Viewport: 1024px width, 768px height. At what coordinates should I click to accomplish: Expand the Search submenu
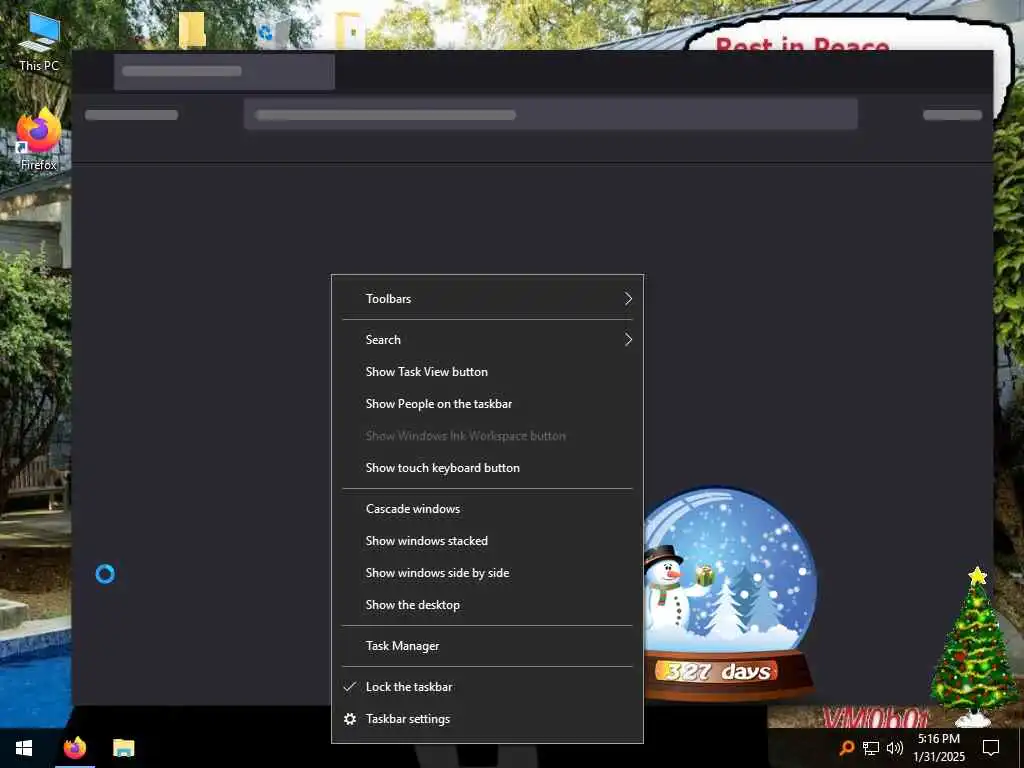click(487, 340)
